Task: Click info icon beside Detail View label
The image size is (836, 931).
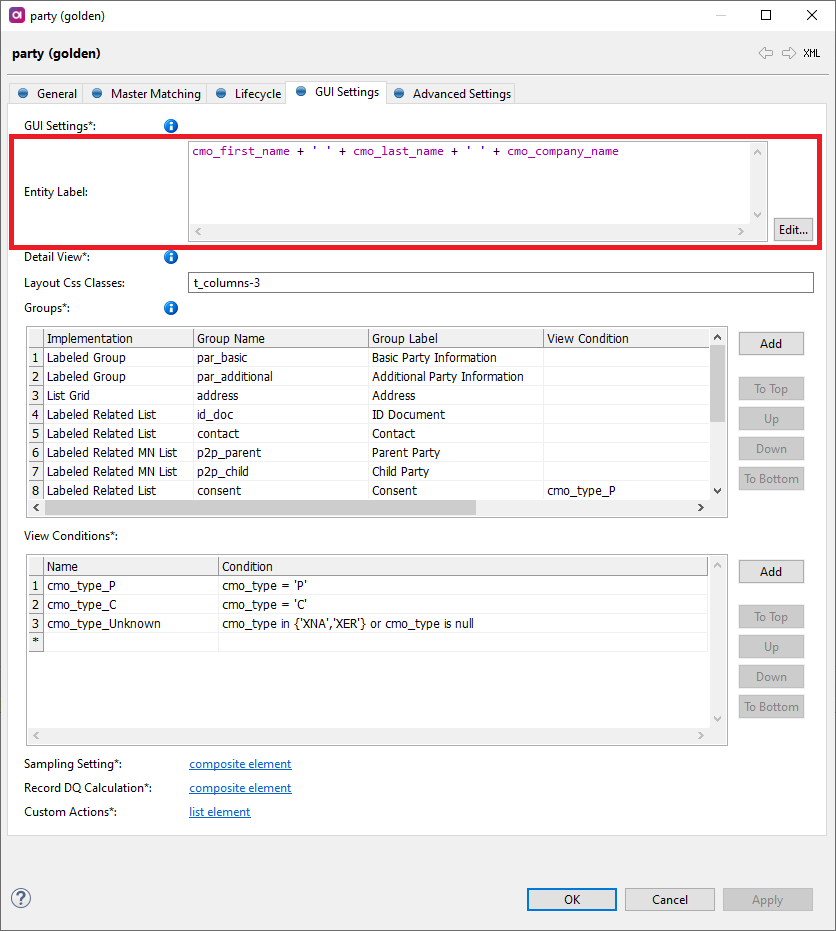Action: pyautogui.click(x=171, y=257)
